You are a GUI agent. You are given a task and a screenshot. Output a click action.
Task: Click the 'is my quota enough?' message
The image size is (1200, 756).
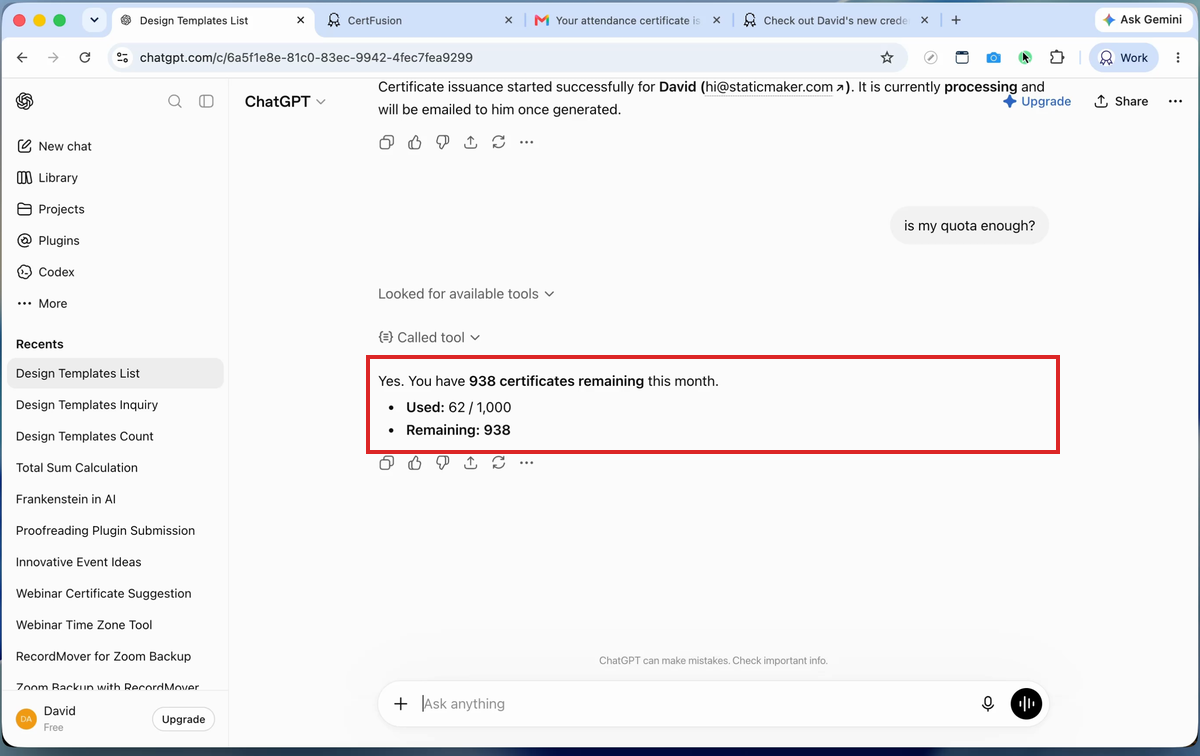click(969, 226)
